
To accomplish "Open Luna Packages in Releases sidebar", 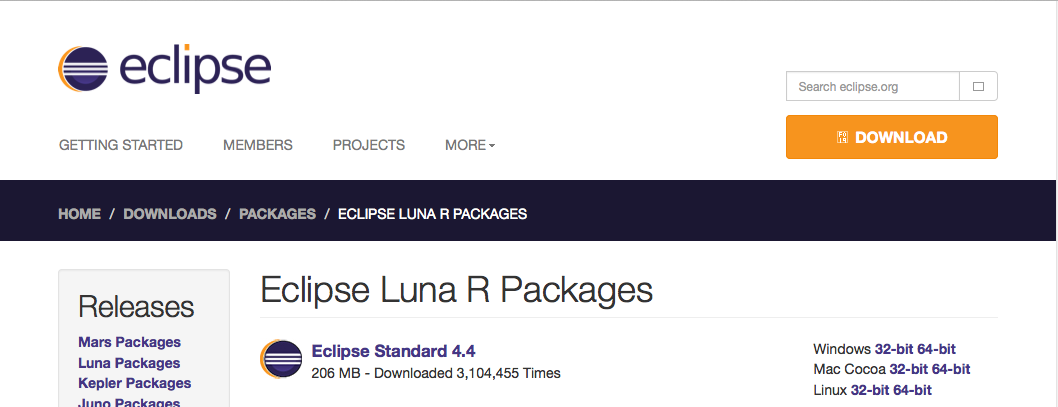I will tap(129, 363).
